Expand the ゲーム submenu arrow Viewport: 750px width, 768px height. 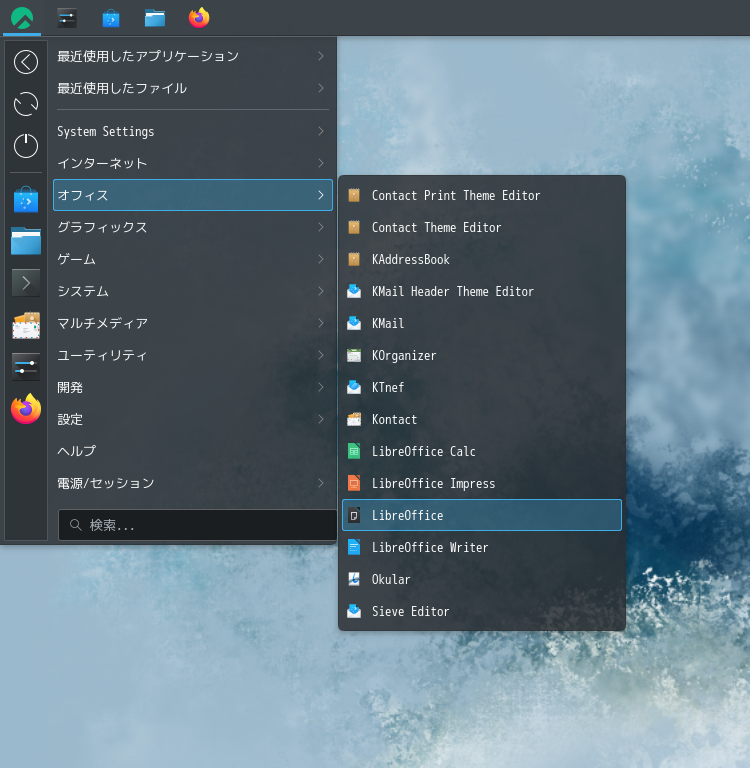[x=321, y=259]
